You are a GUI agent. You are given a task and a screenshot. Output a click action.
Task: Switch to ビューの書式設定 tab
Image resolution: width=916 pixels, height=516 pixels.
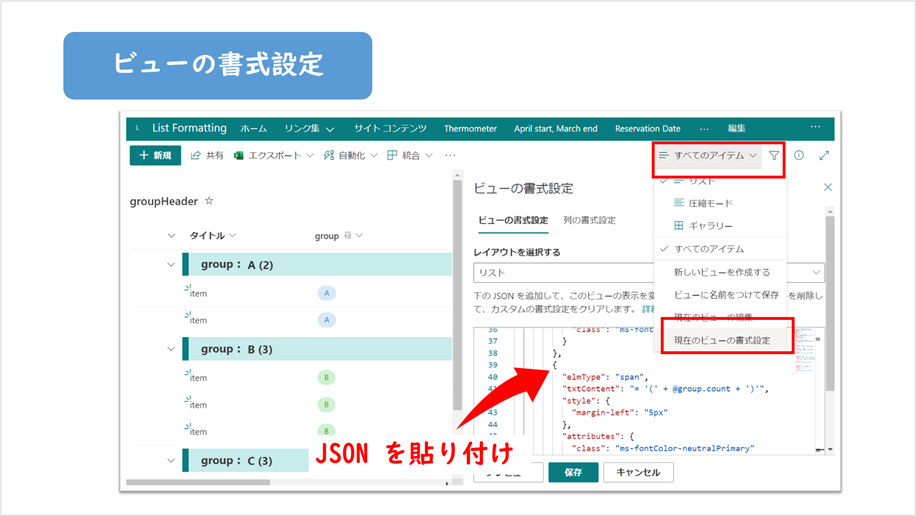tap(513, 220)
